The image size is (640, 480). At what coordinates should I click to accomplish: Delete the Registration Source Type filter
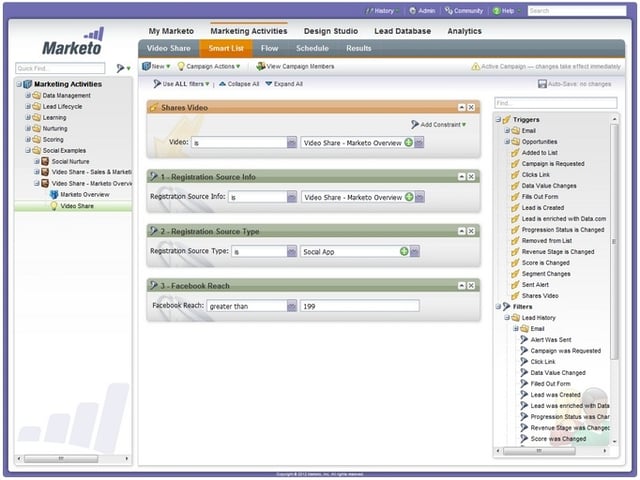(x=471, y=231)
